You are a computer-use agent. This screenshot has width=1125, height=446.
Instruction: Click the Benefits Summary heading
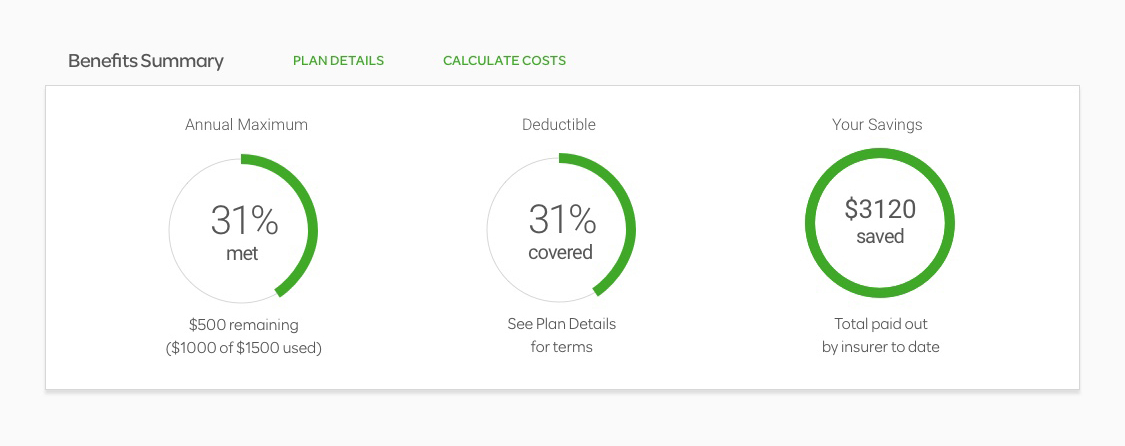point(146,61)
